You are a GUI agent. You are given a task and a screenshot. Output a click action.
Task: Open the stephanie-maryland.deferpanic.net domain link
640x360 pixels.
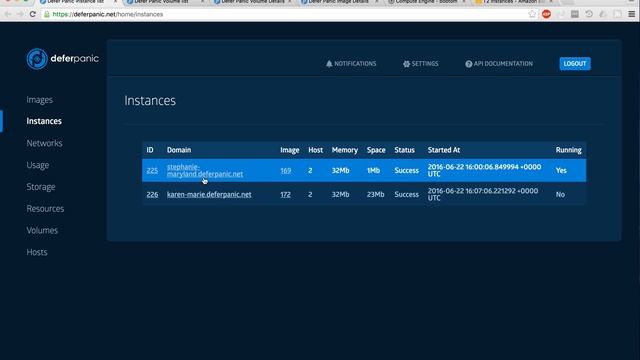[205, 171]
